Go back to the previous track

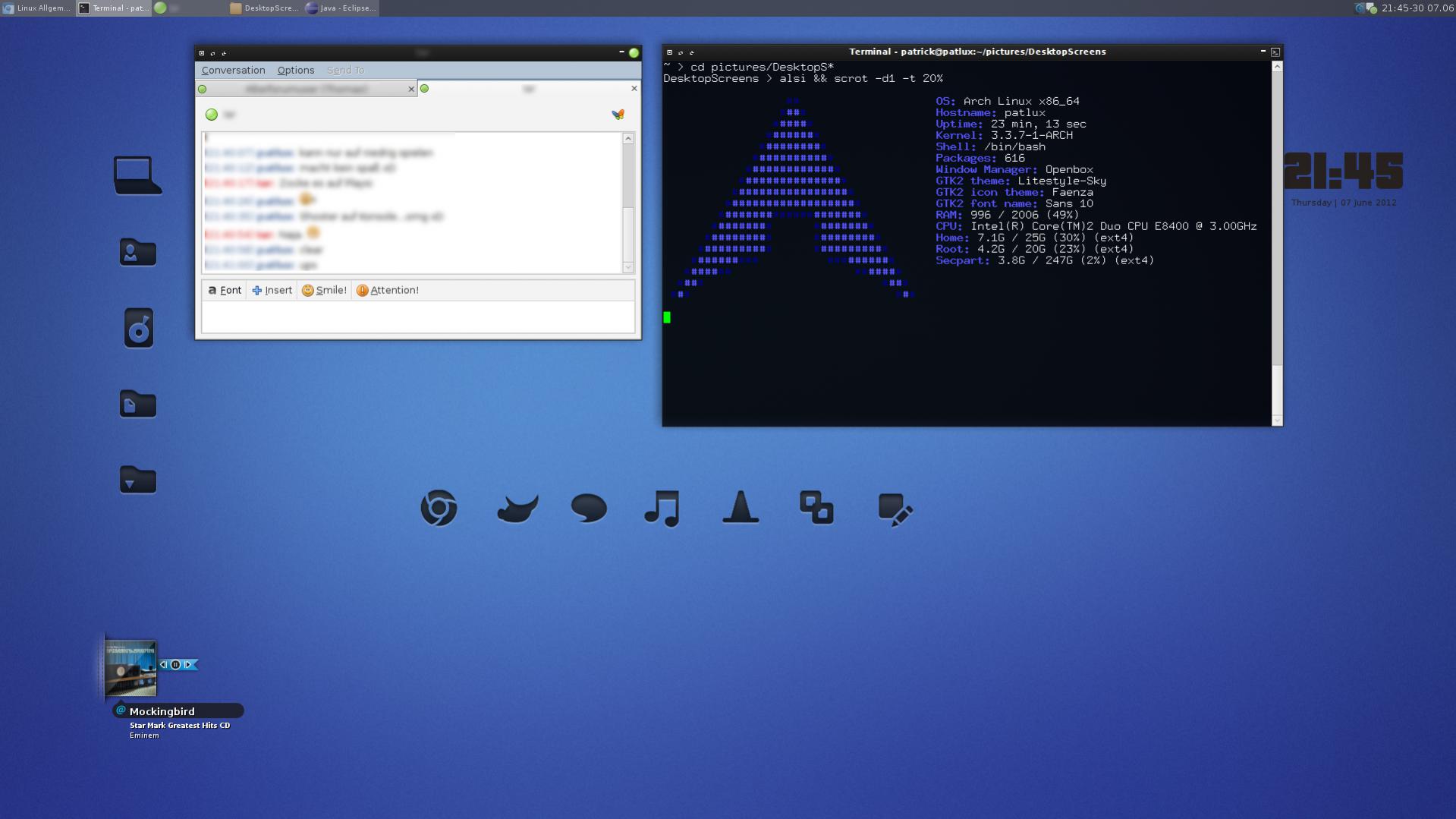164,665
